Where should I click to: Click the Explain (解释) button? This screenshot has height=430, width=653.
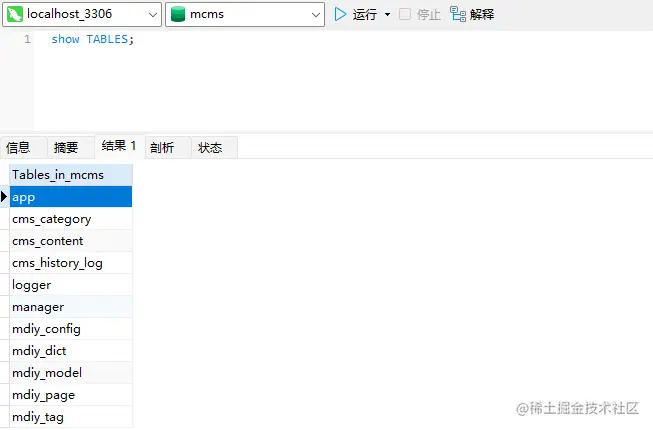pyautogui.click(x=472, y=15)
